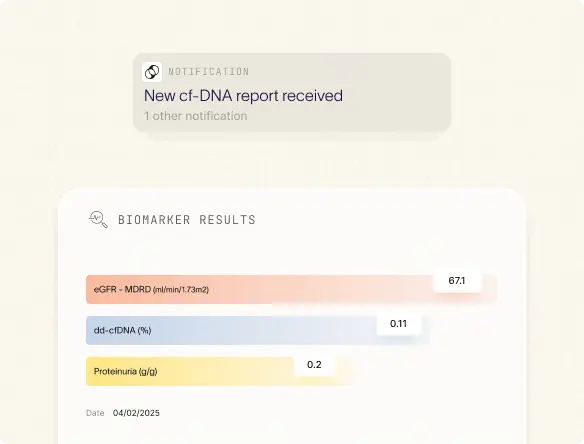The height and width of the screenshot is (444, 584).
Task: Click the Proteinuria (g/g) bar
Action: (219, 371)
